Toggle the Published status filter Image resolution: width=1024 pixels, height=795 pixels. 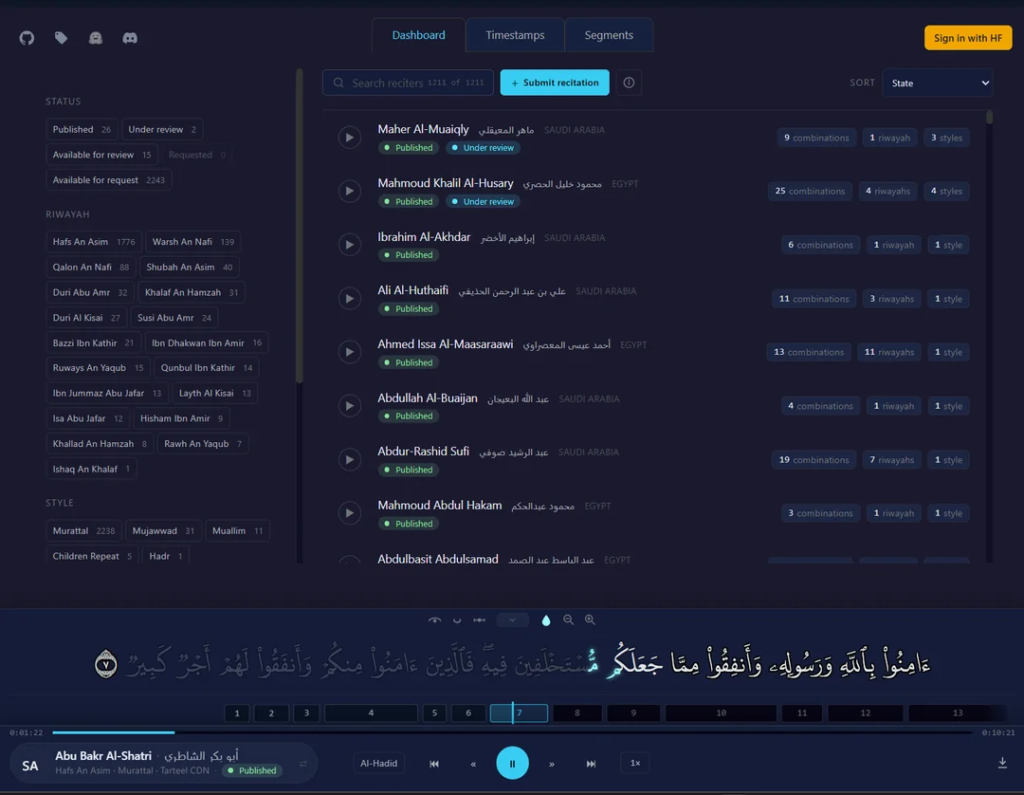point(82,129)
